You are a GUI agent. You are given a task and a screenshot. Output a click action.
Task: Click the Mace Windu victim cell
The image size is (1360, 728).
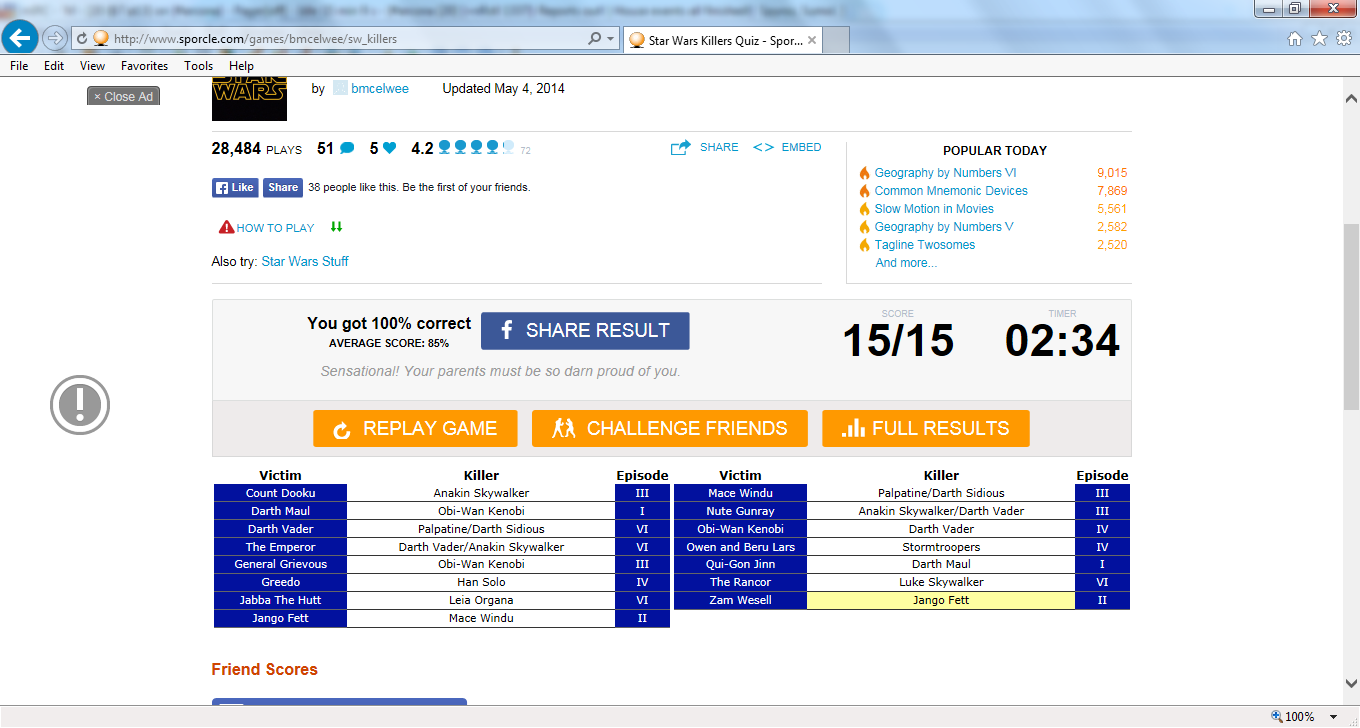[x=740, y=493]
